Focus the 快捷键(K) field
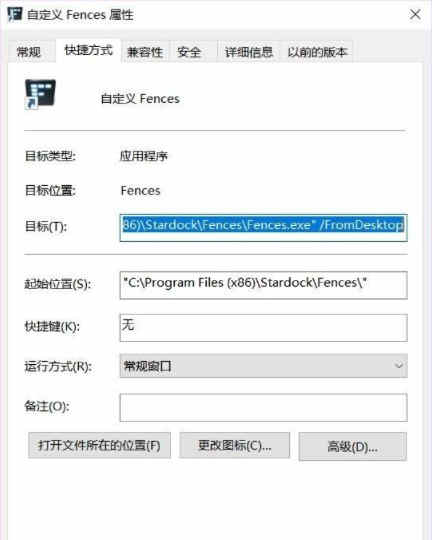432x540 pixels. click(x=264, y=328)
